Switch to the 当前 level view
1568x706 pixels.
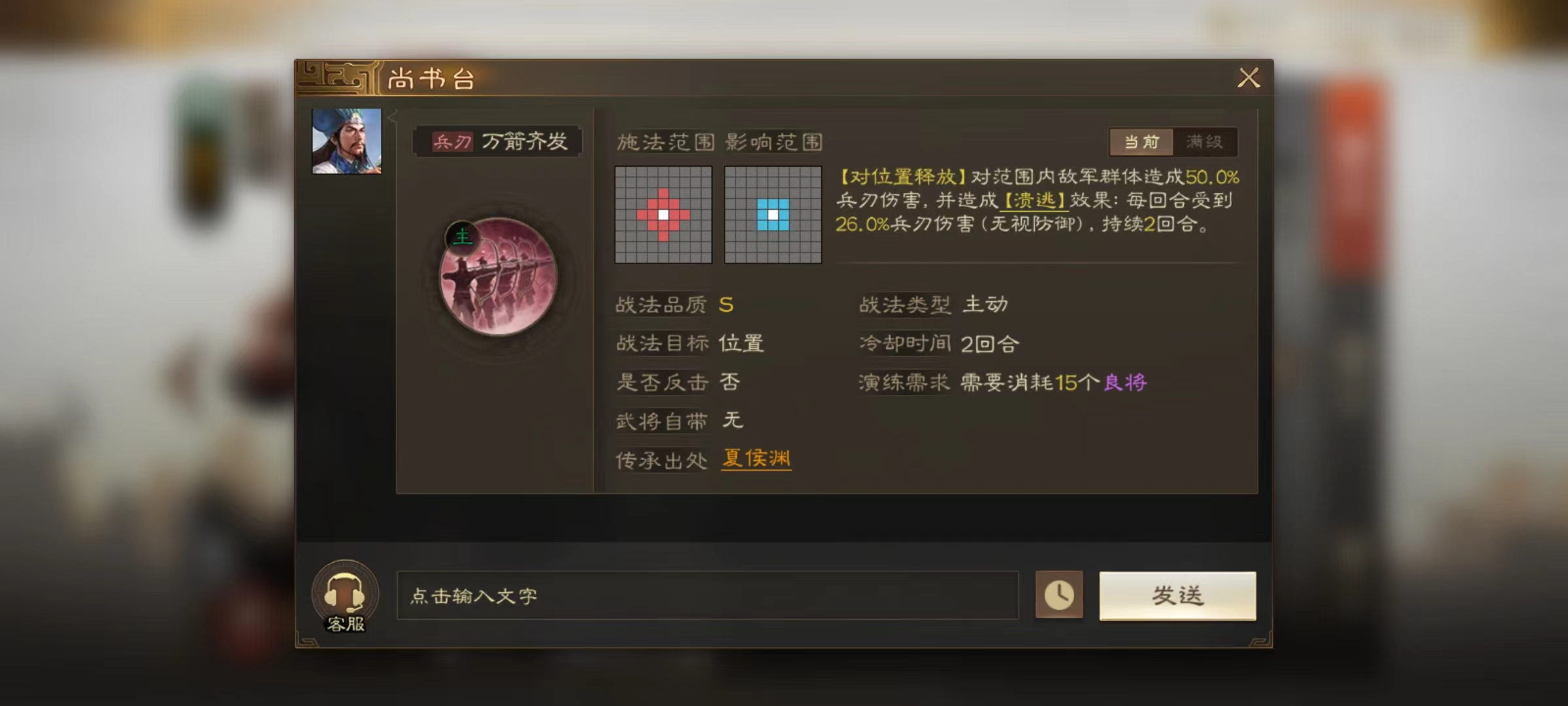1141,142
